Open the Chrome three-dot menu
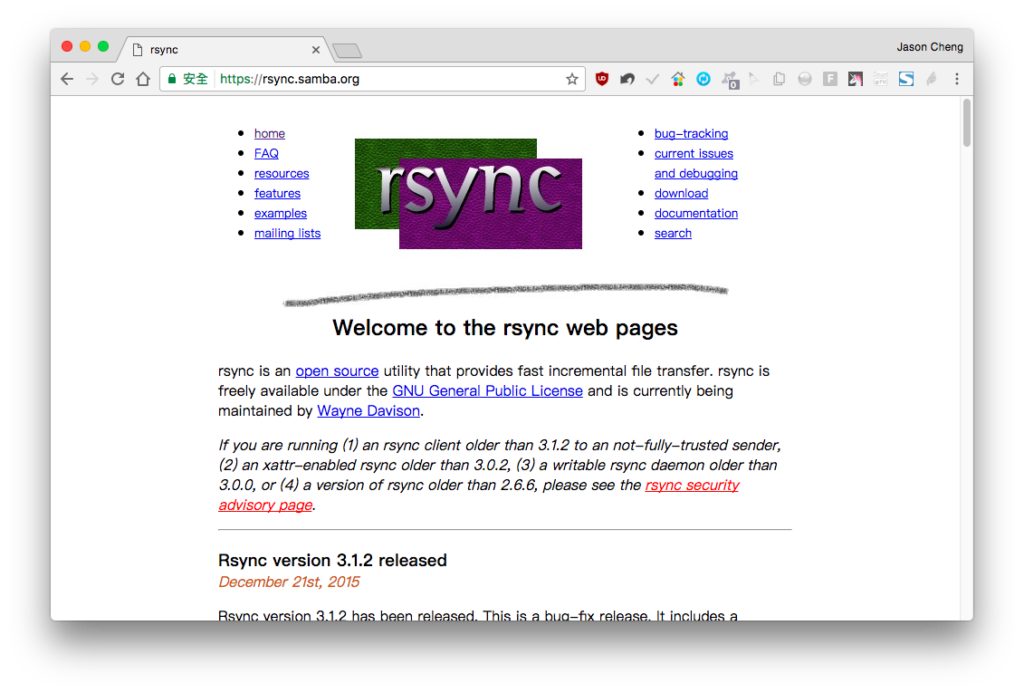 (957, 79)
